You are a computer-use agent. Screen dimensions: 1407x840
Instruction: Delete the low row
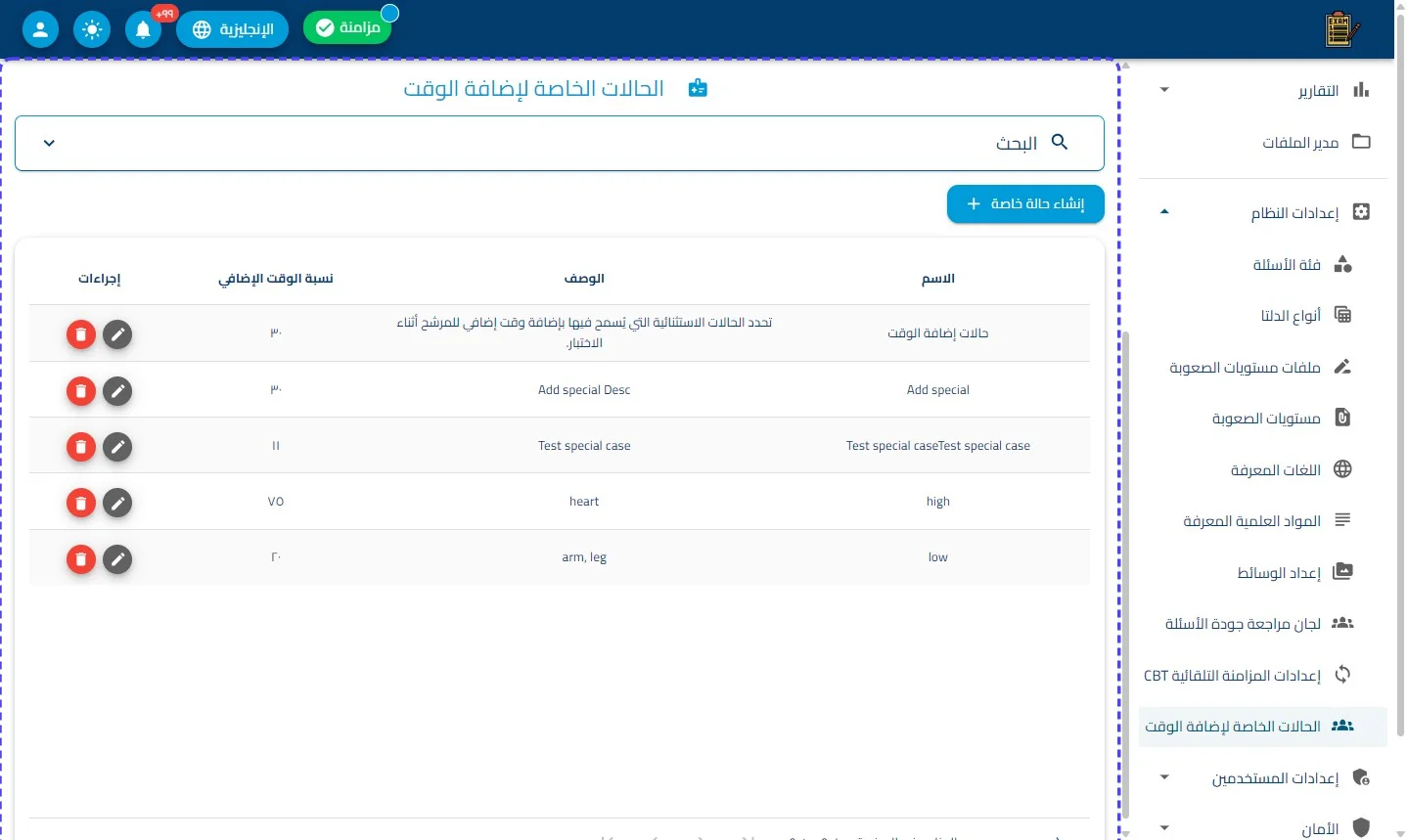click(81, 559)
